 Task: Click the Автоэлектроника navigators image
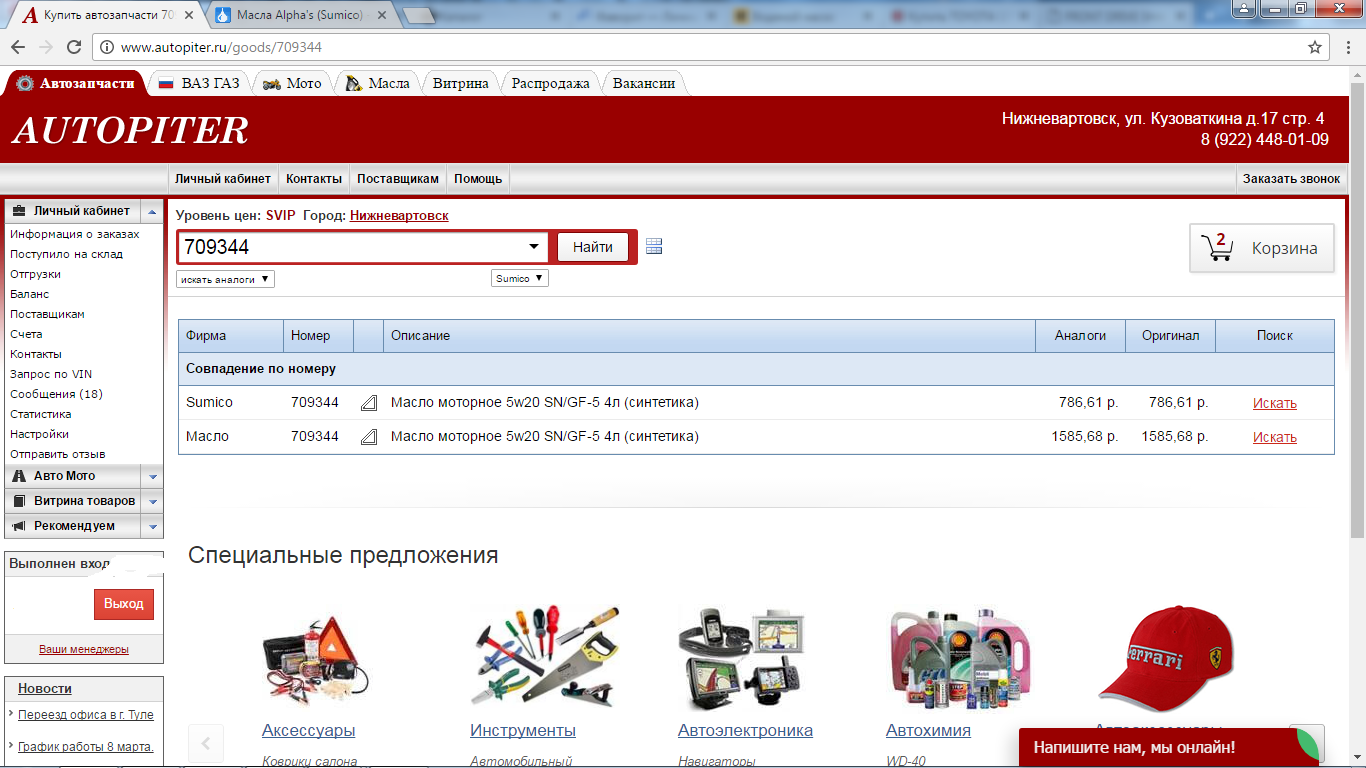pyautogui.click(x=741, y=658)
